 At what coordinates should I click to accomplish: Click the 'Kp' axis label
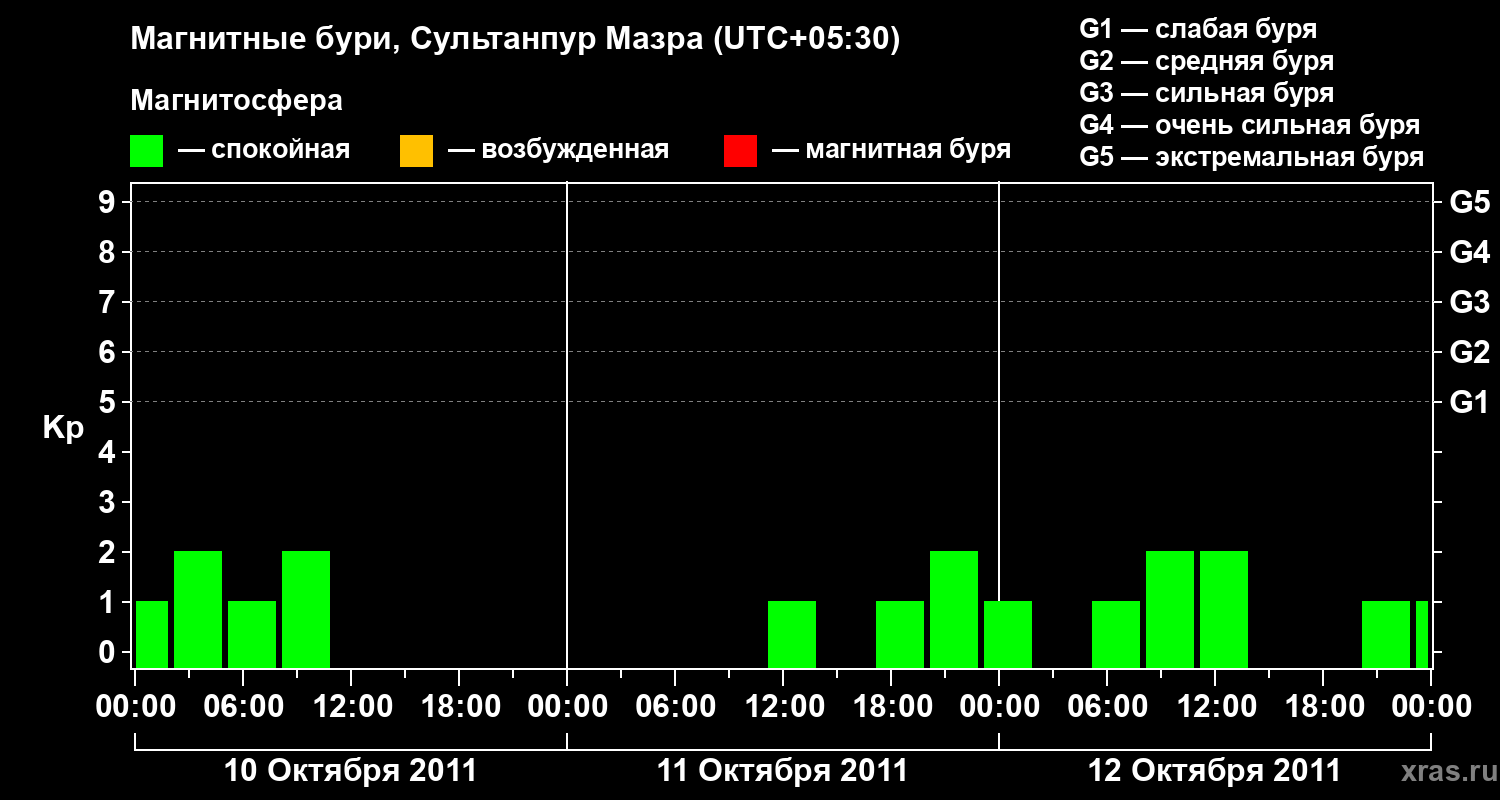click(63, 428)
